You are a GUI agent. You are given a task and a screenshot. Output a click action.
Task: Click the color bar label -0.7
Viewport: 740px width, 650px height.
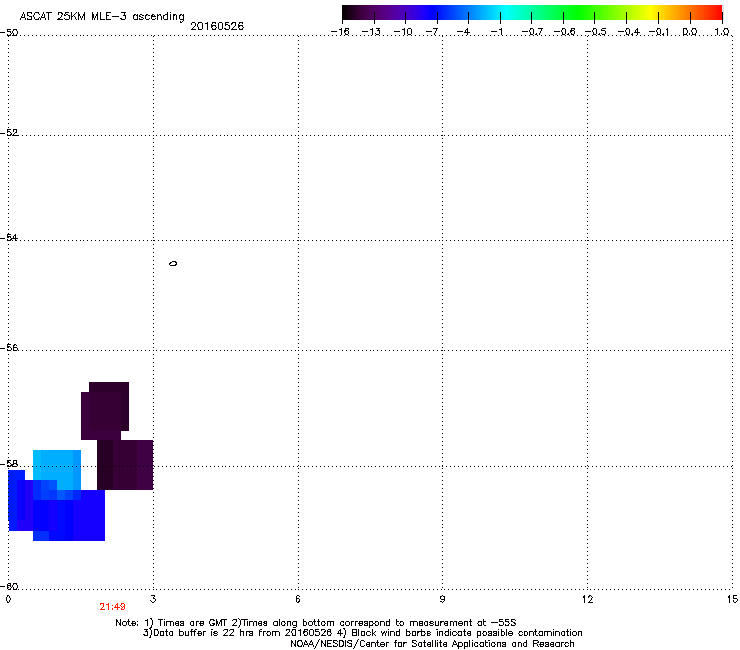coord(532,32)
